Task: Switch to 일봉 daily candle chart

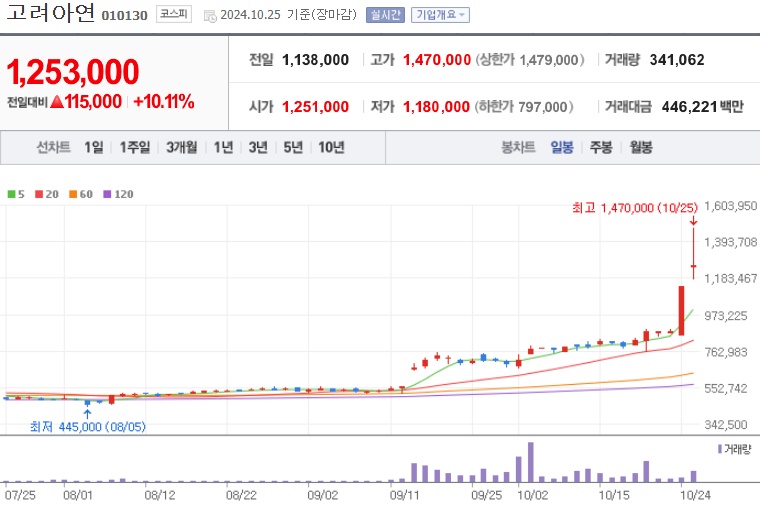Action: coord(562,147)
